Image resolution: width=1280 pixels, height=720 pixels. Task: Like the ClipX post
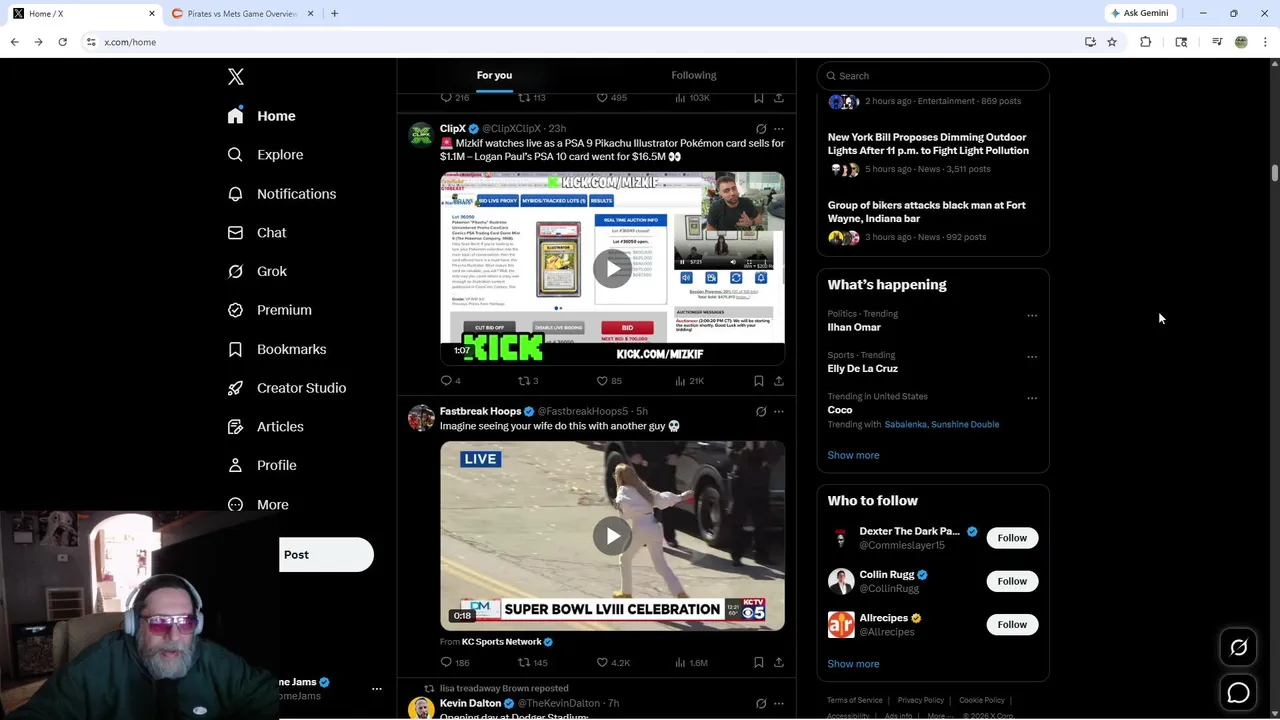point(608,381)
